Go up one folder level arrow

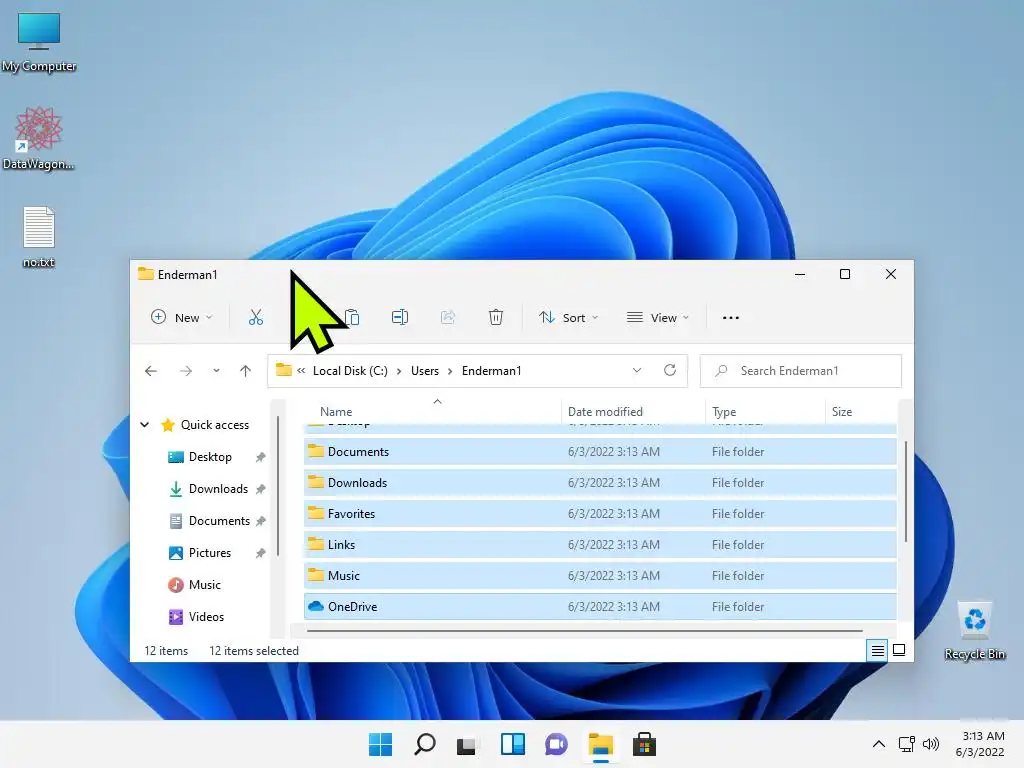point(245,371)
